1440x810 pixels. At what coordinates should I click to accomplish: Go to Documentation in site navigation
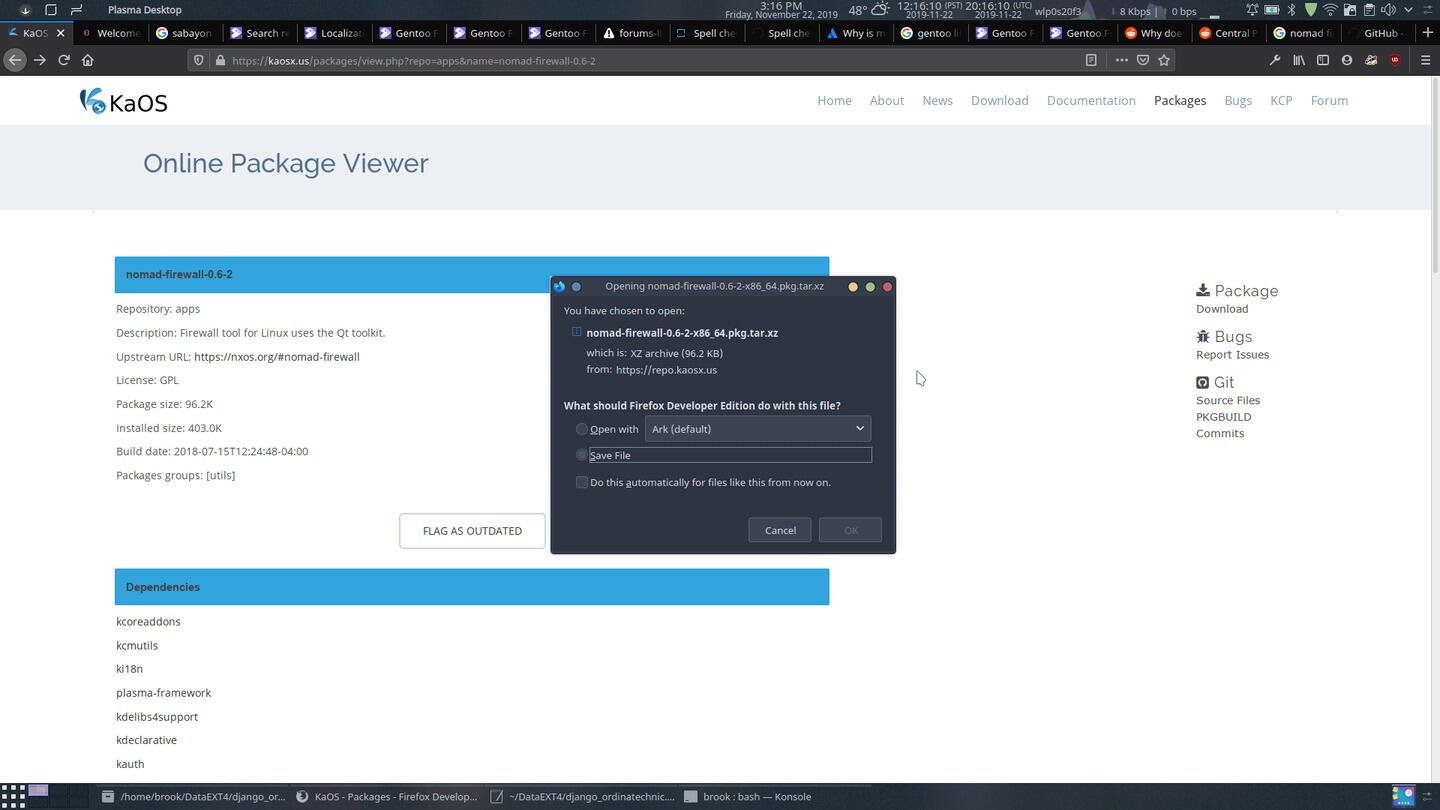(x=1091, y=100)
